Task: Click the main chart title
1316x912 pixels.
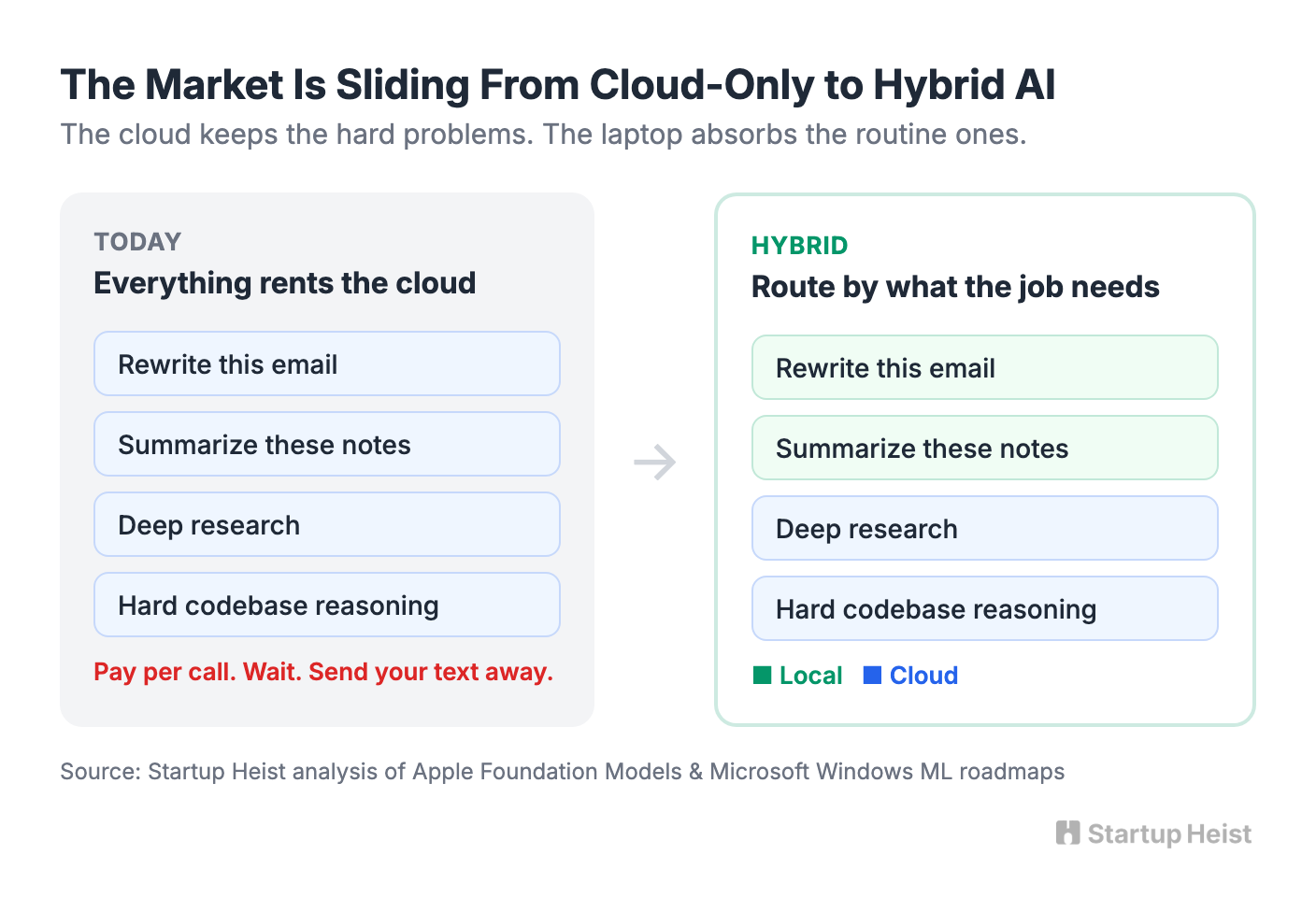Action: 558,85
